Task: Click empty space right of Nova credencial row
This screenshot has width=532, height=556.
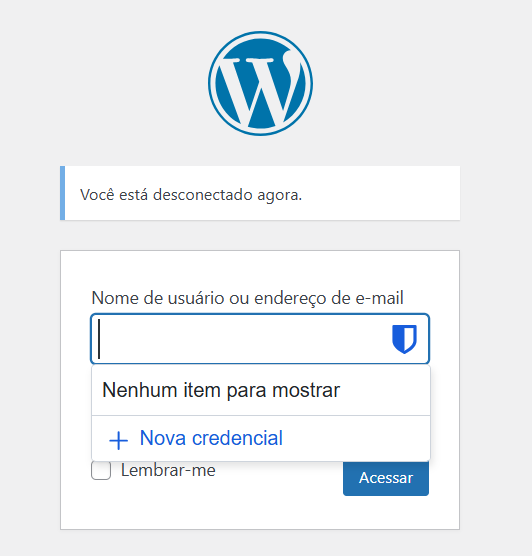Action: [x=356, y=439]
